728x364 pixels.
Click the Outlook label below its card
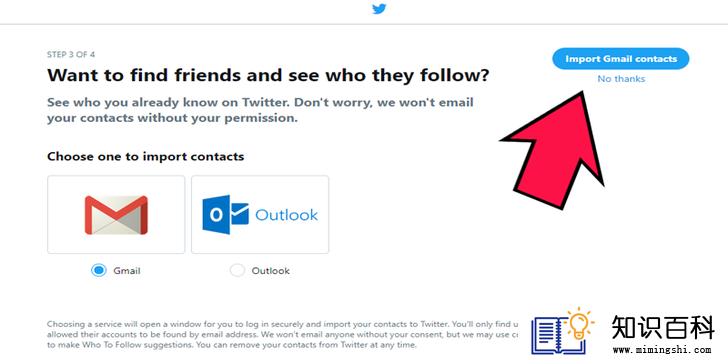click(x=271, y=271)
